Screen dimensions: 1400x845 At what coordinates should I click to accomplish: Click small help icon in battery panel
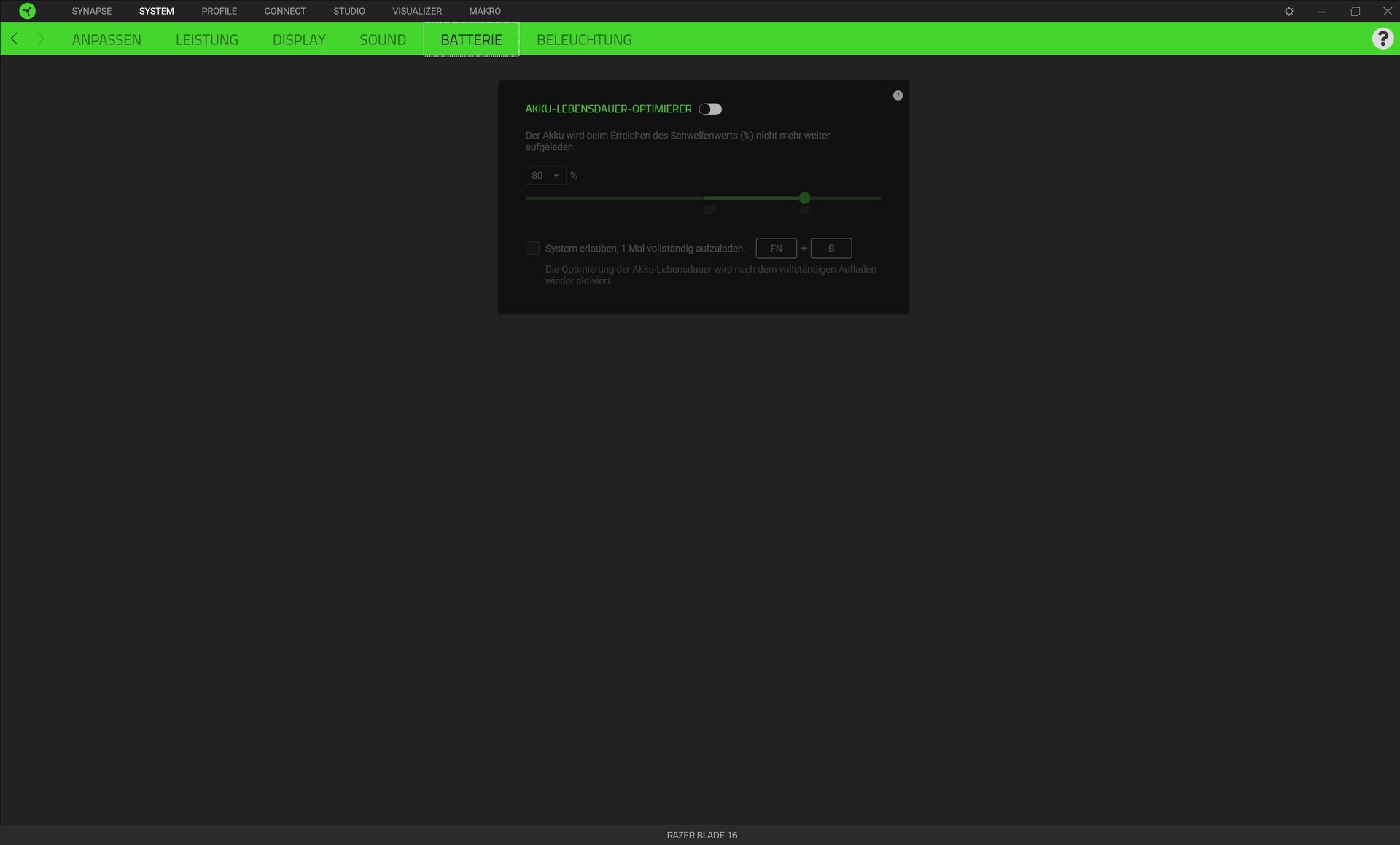(x=898, y=96)
